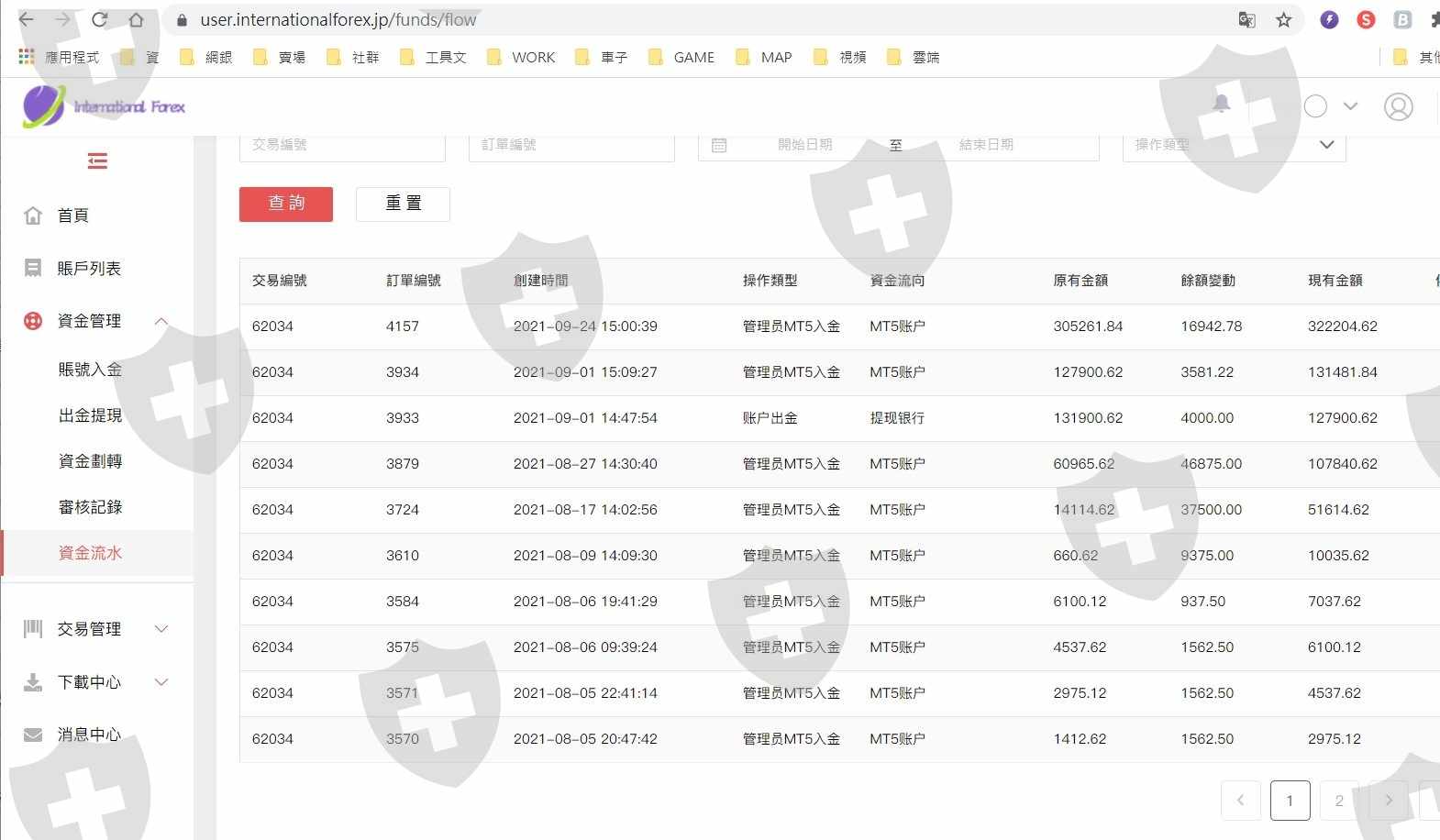Go to page 2 of results
Screen dimensions: 1440x840
[x=1338, y=801]
